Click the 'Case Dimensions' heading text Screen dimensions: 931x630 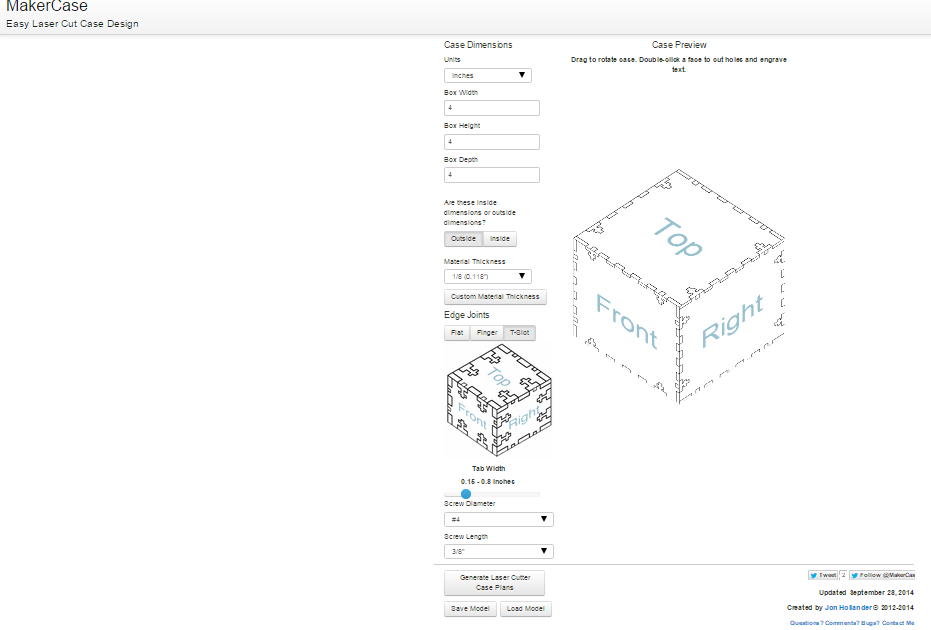pyautogui.click(x=478, y=45)
